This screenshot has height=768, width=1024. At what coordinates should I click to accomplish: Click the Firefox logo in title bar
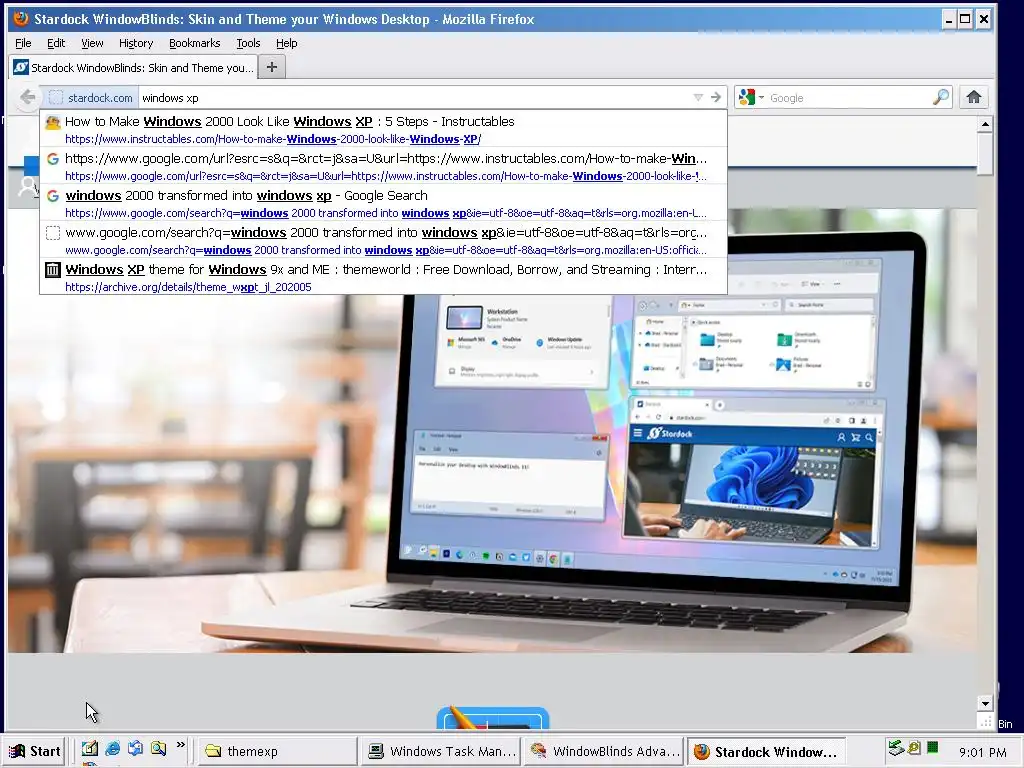(x=21, y=18)
